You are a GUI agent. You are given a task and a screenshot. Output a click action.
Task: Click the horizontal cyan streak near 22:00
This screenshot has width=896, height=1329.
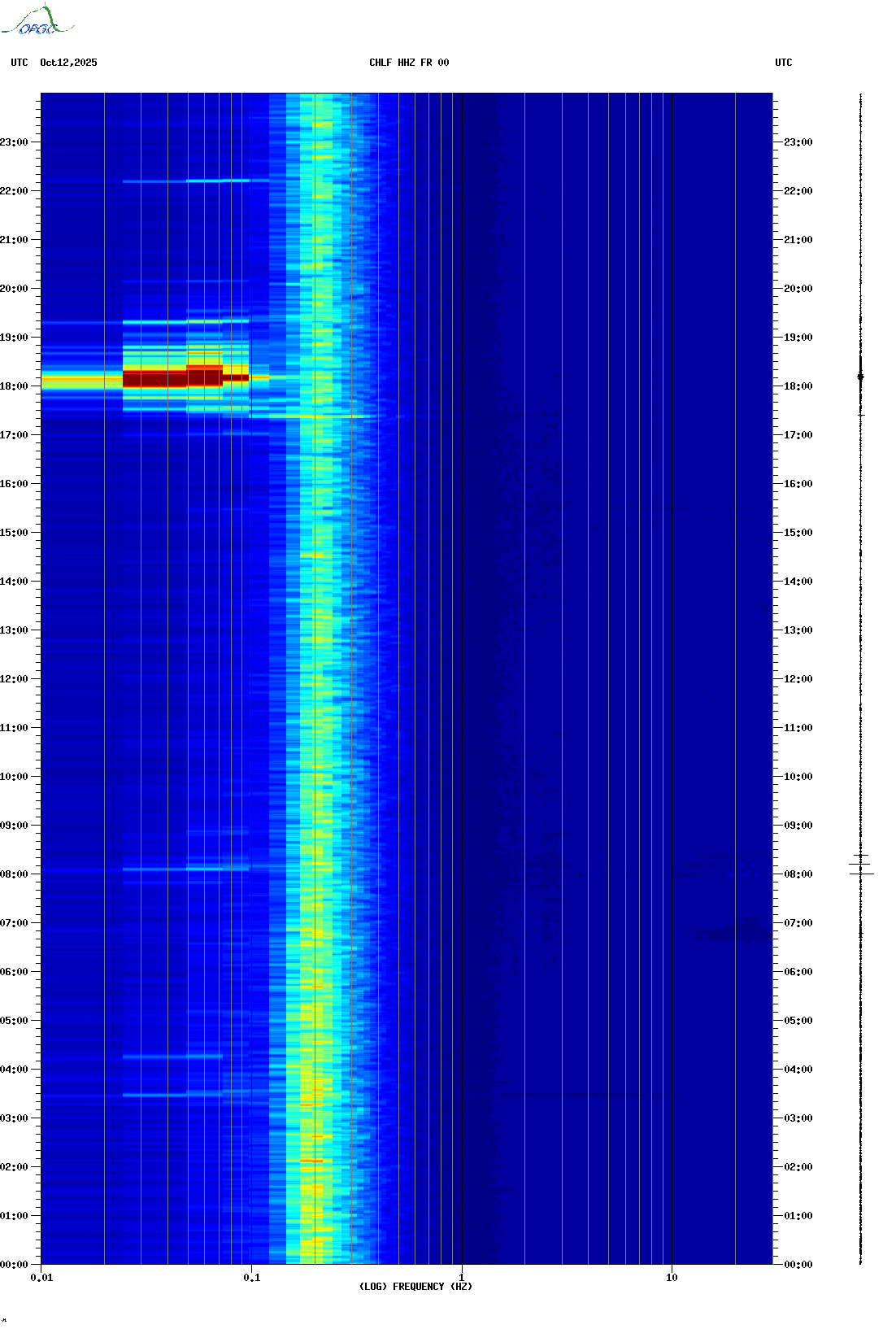tap(195, 181)
